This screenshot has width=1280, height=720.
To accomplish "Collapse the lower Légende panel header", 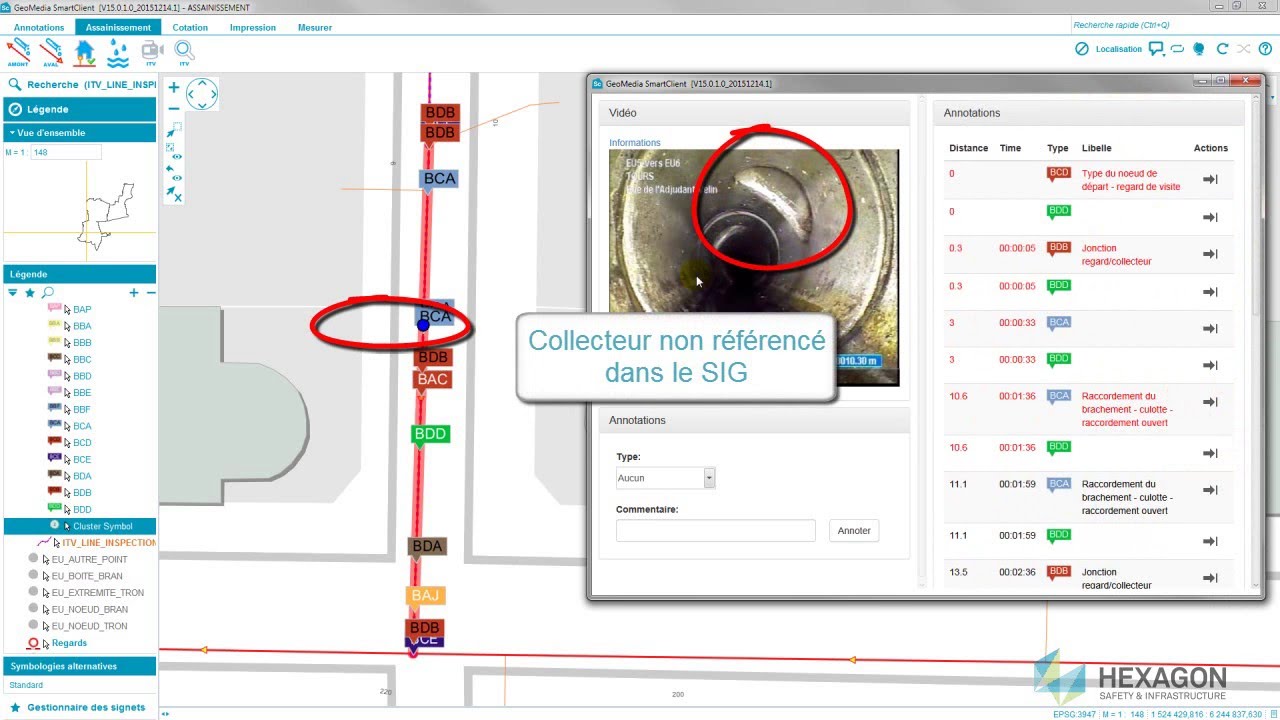I will [x=80, y=274].
